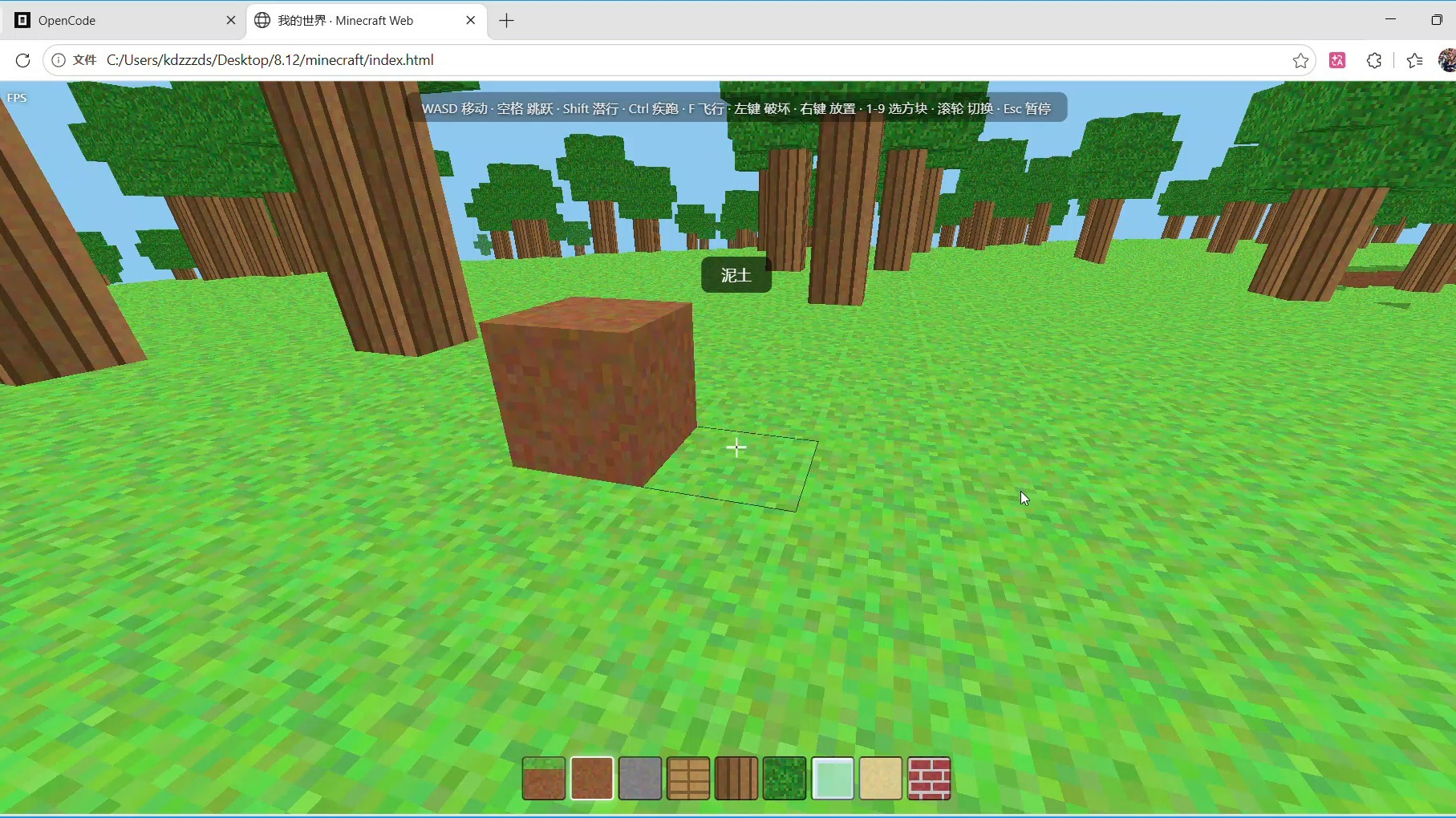
Task: Switch to the 我的世界 · Minecraft Web tab
Action: click(365, 21)
